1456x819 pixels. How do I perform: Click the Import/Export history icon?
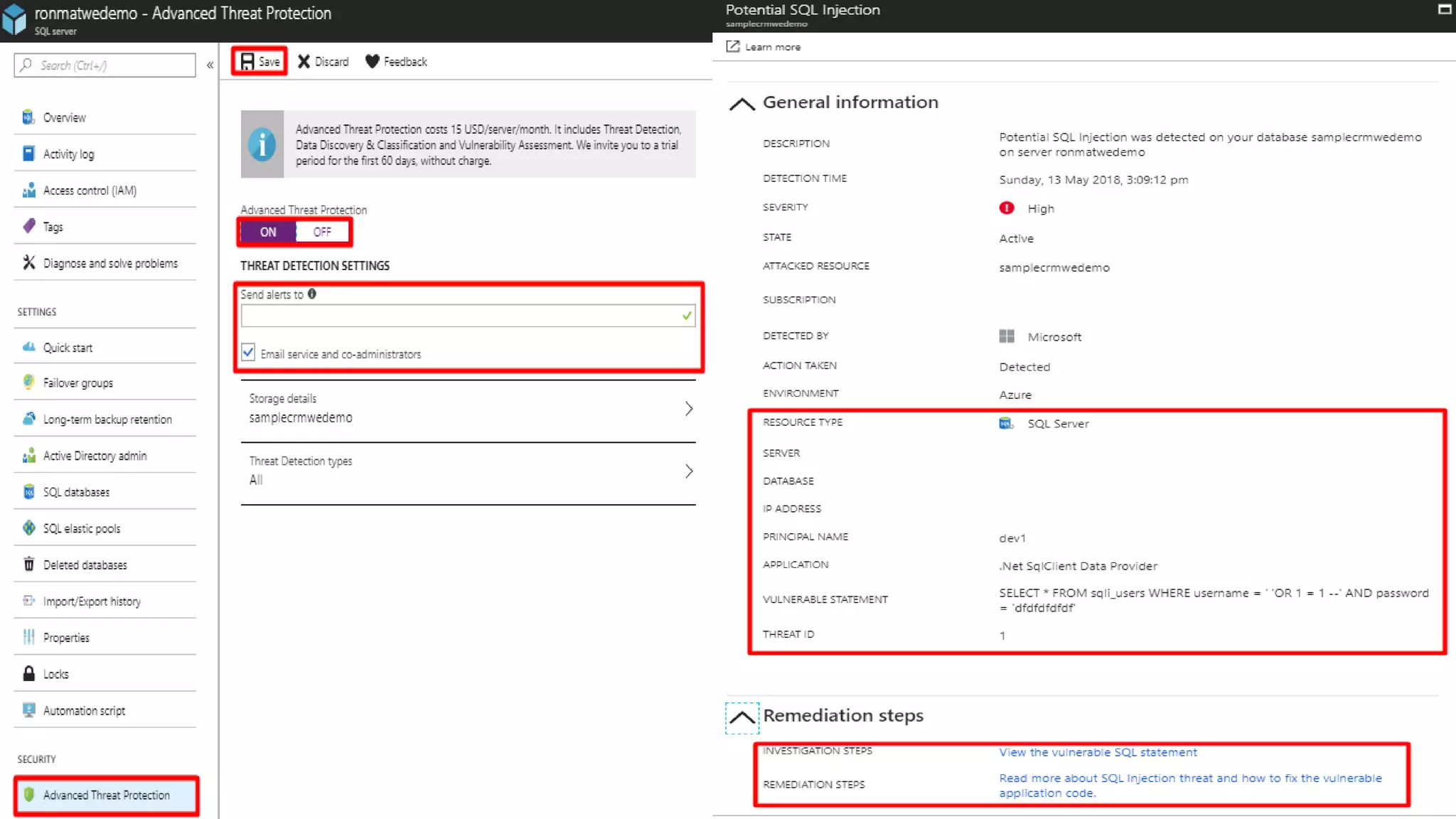click(x=28, y=601)
